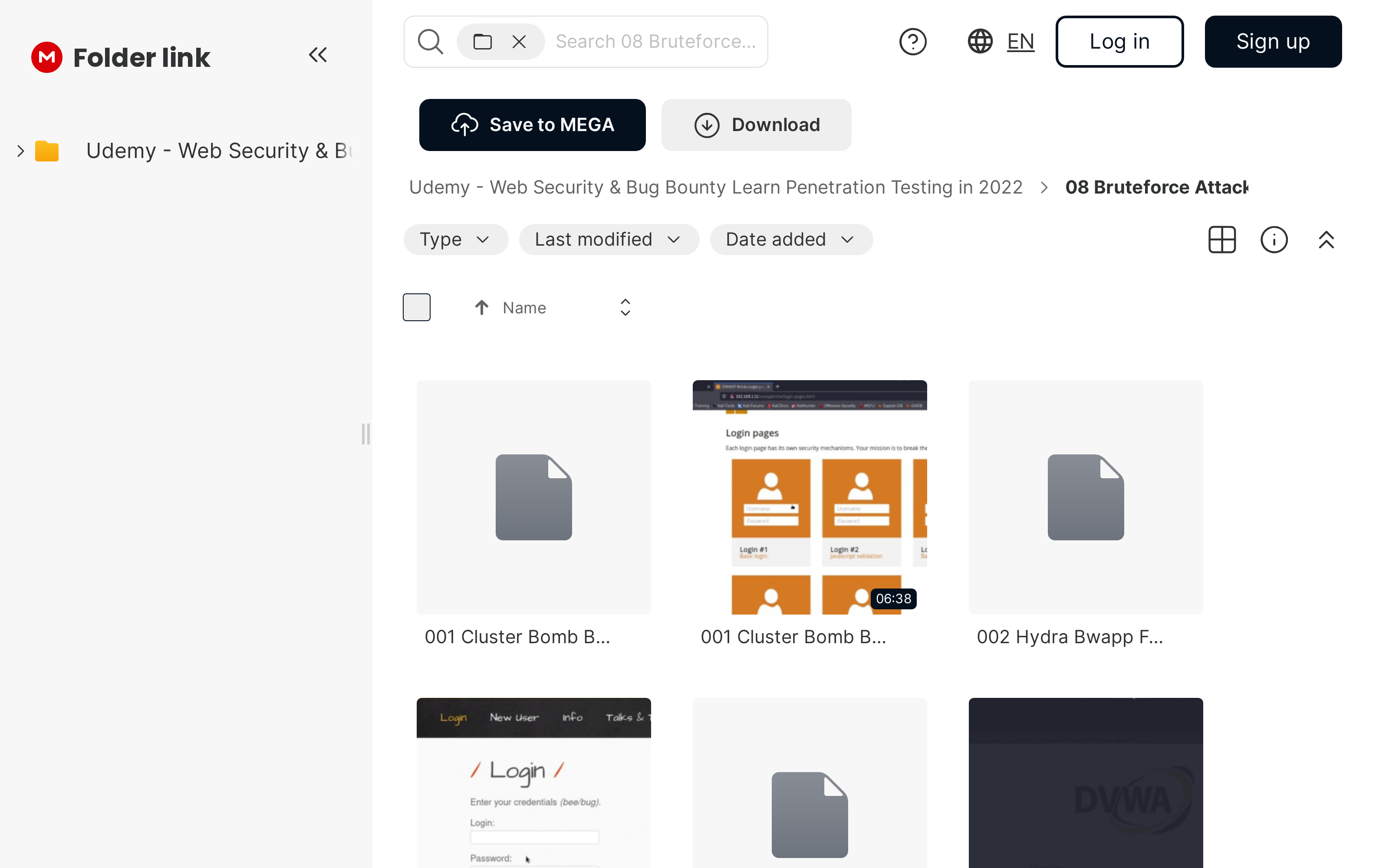Click the 002 Hydra Bwapp F... file name
This screenshot has height=868, width=1389.
click(x=1070, y=637)
